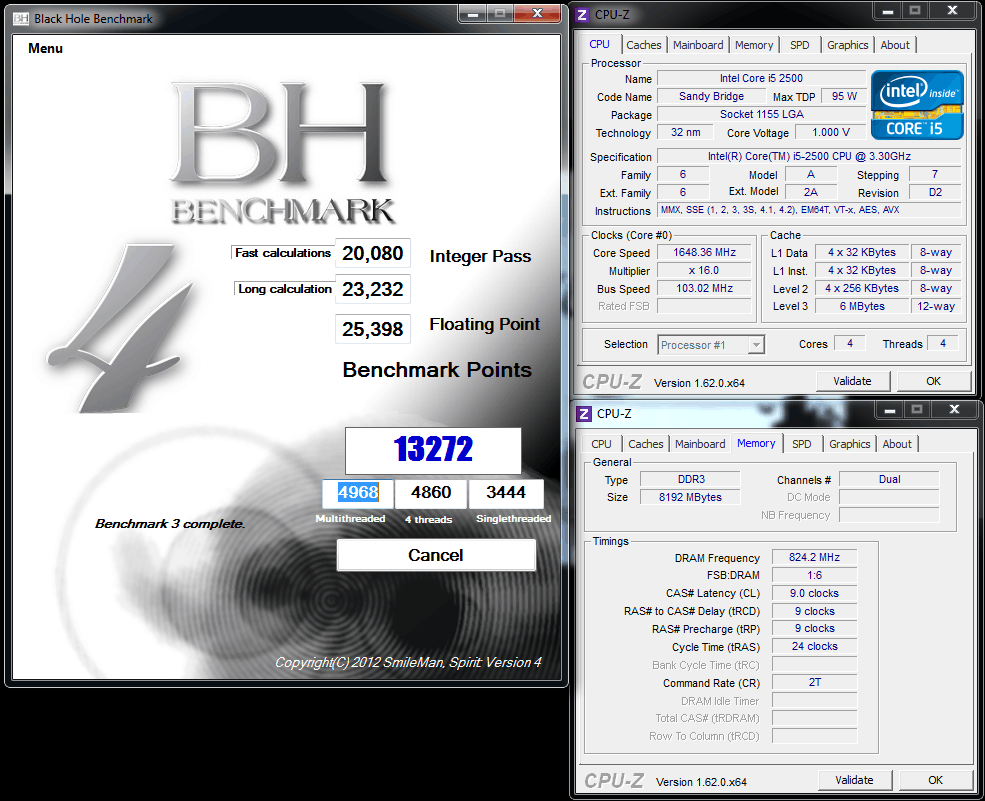Switch to CPU tab in lower CPU-Z window

pyautogui.click(x=601, y=444)
